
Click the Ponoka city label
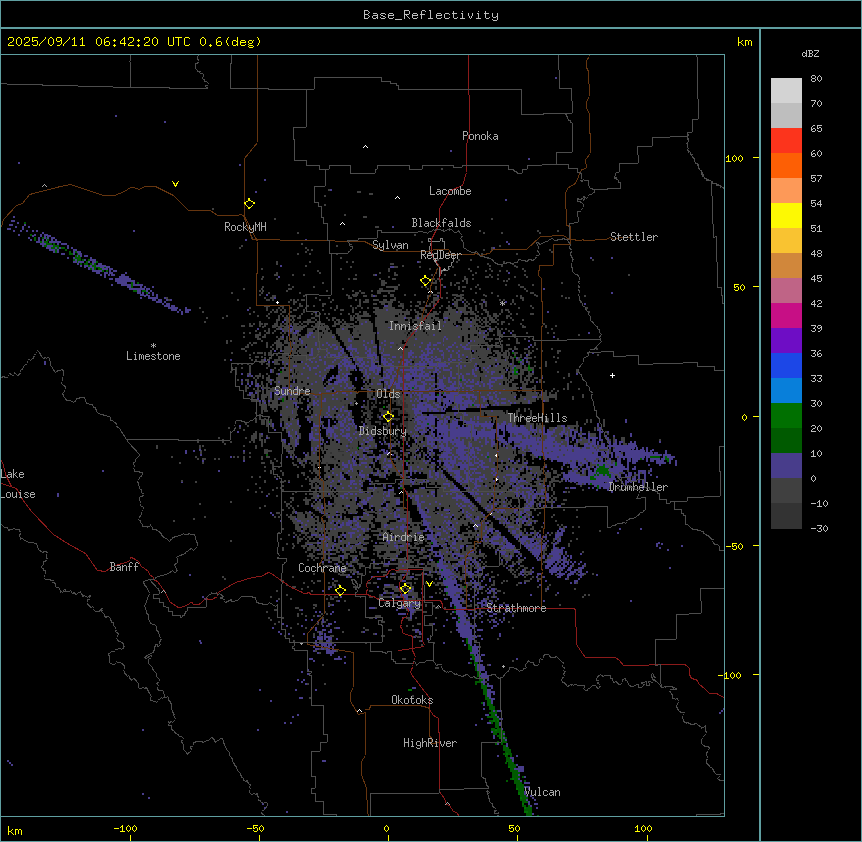(x=480, y=136)
